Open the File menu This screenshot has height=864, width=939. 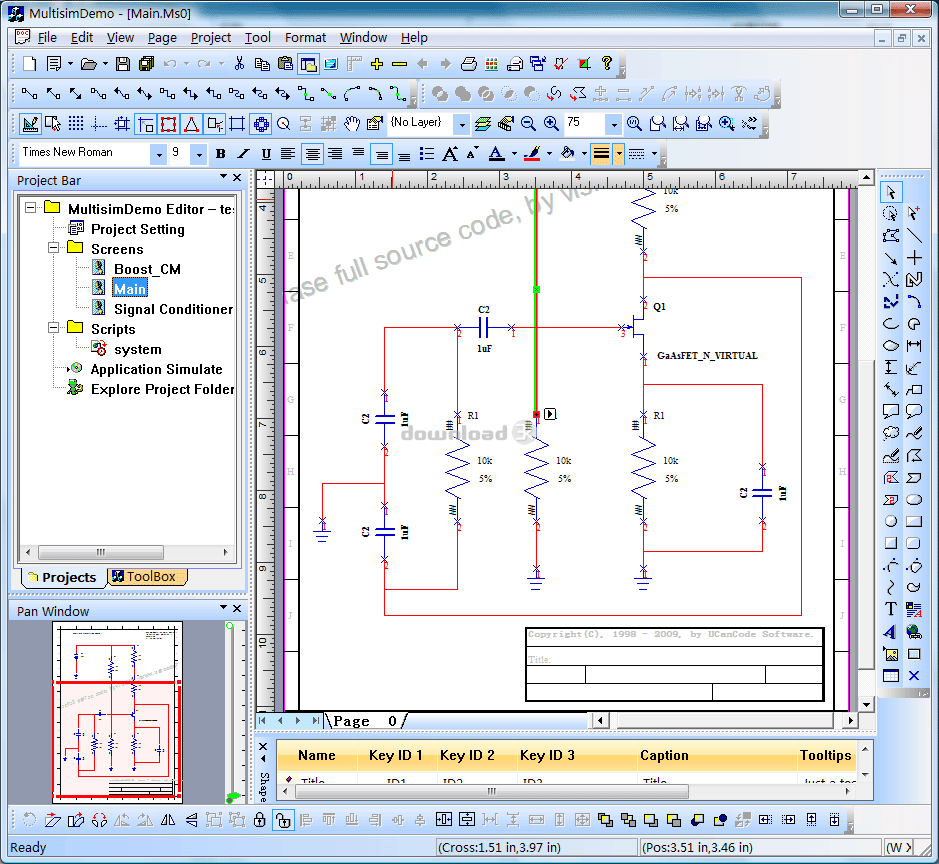47,38
